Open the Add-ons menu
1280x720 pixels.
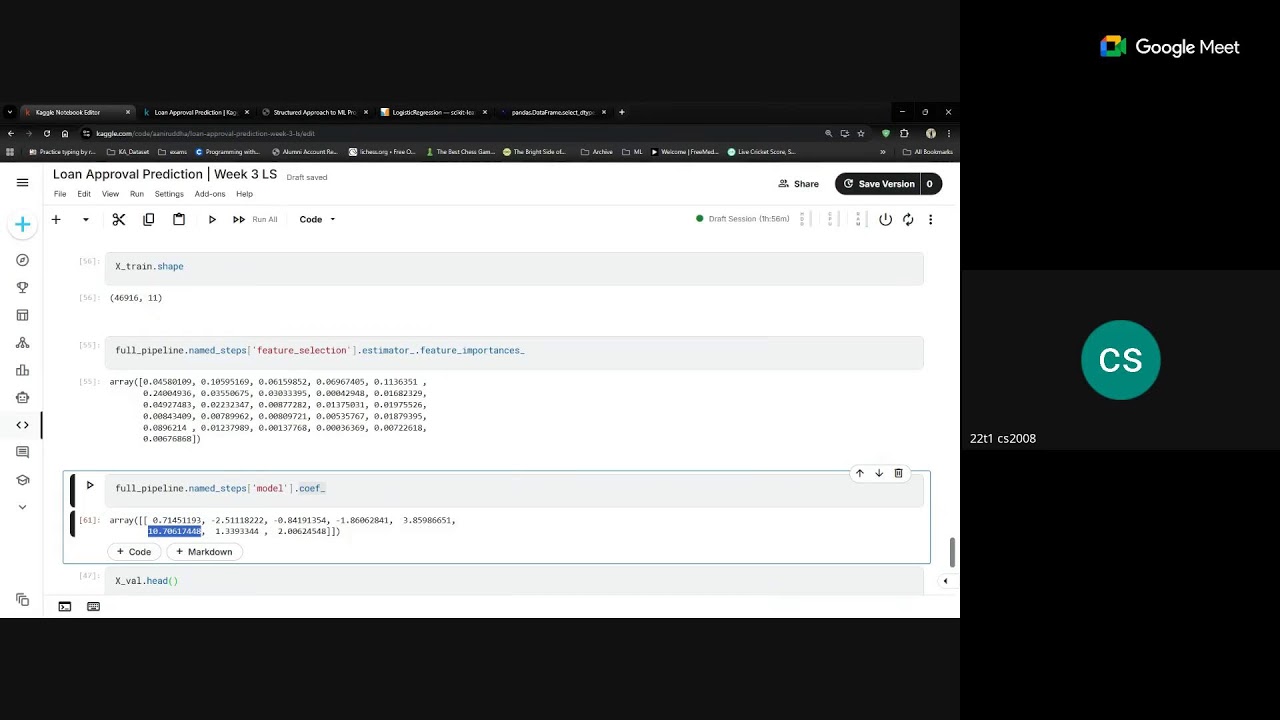(x=210, y=194)
